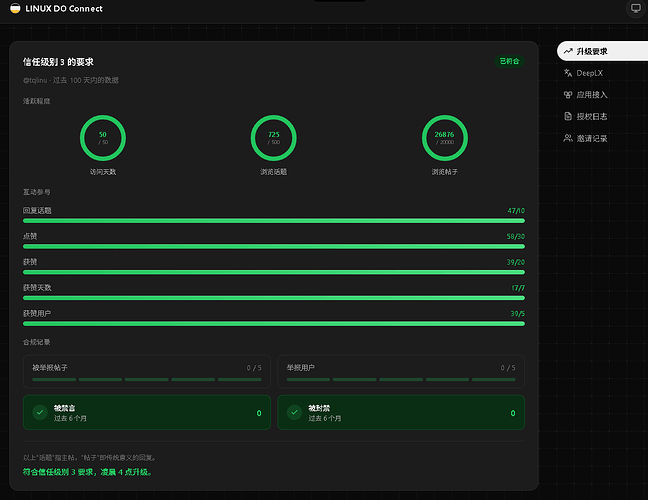The width and height of the screenshot is (648, 500).
Task: Click the 互动参与 section label
Action: click(37, 192)
